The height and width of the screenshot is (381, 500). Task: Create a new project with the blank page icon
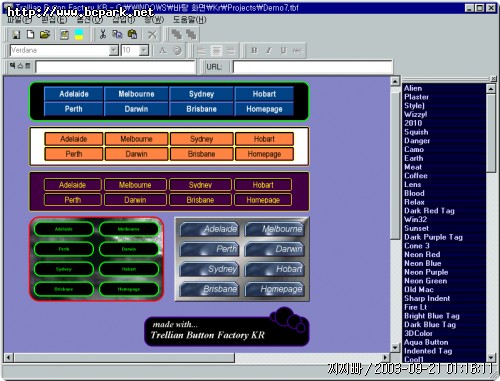click(x=30, y=34)
